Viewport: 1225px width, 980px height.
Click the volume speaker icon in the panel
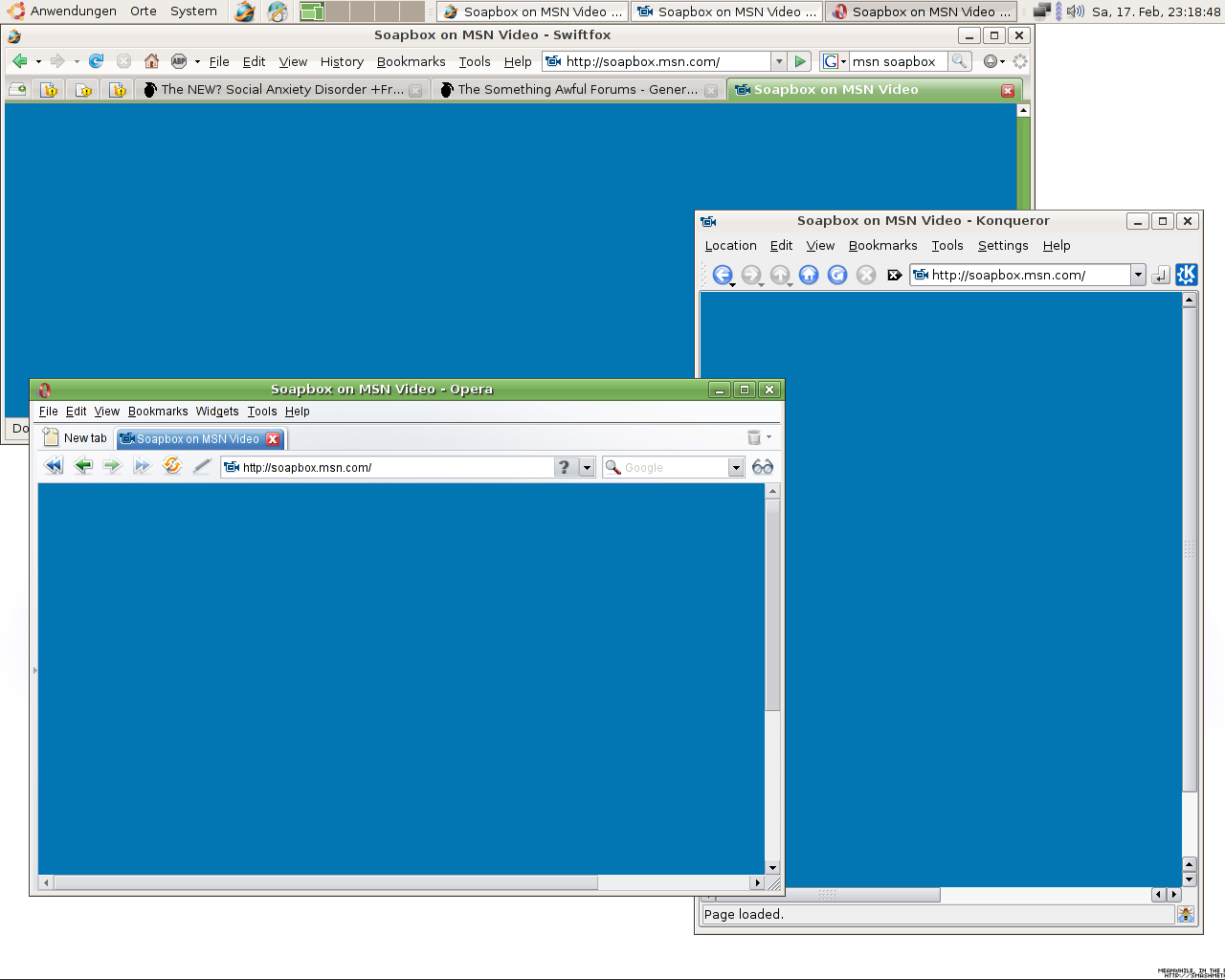click(1076, 11)
